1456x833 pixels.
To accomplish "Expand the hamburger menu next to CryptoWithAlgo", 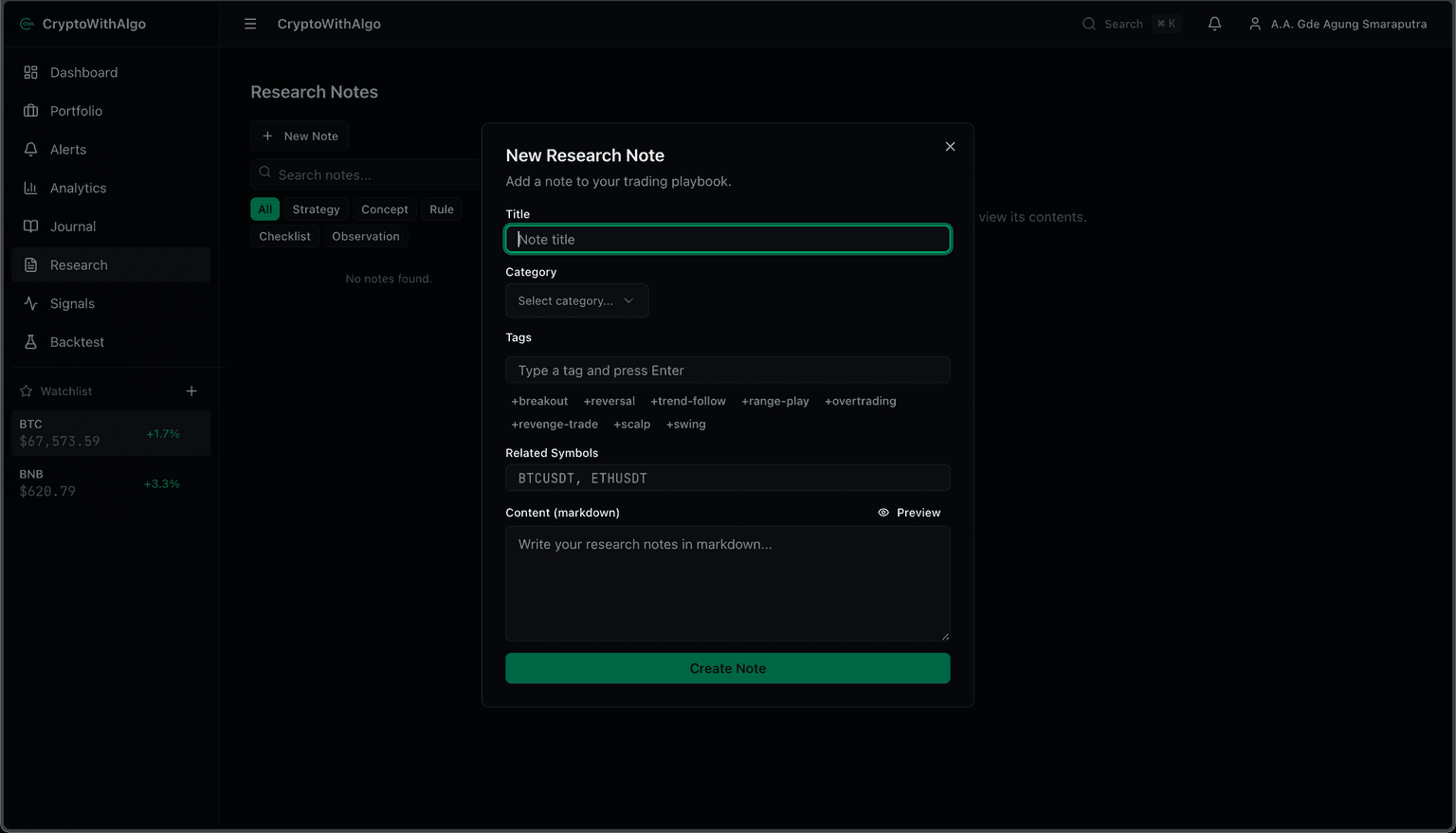I will pyautogui.click(x=250, y=24).
